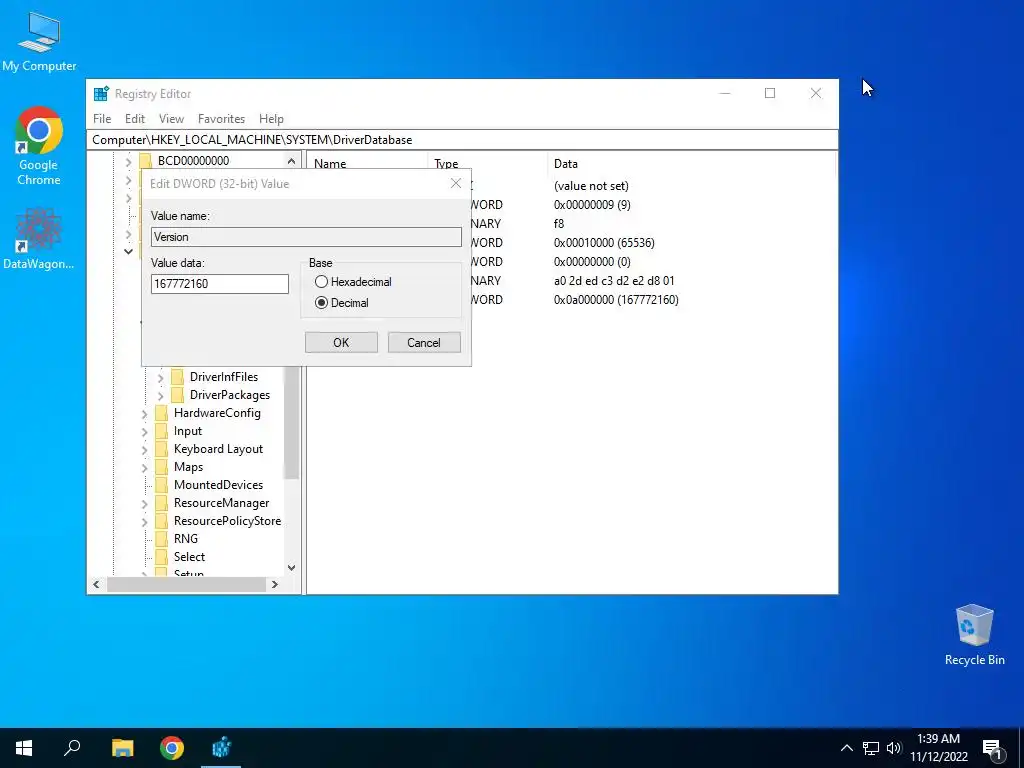Confirm with the OK button
Screen dimensions: 1024x768
click(x=341, y=343)
